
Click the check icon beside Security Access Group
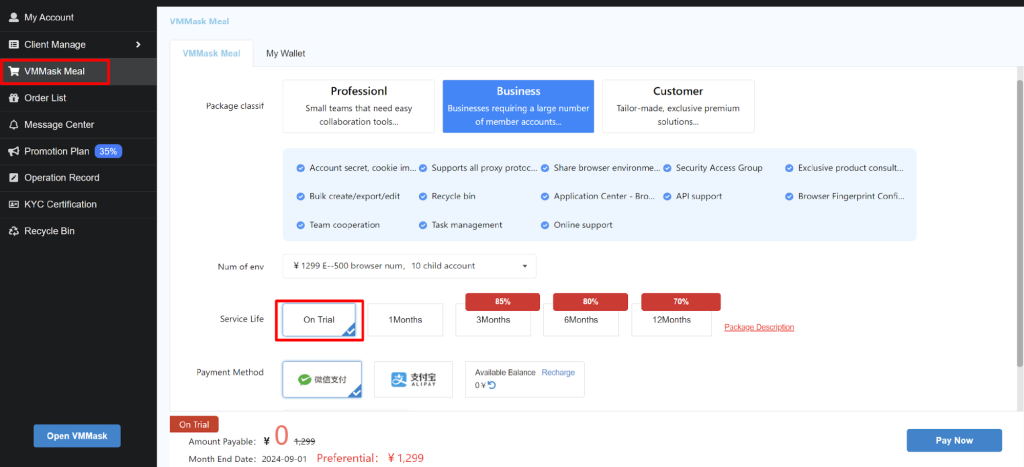[667, 168]
